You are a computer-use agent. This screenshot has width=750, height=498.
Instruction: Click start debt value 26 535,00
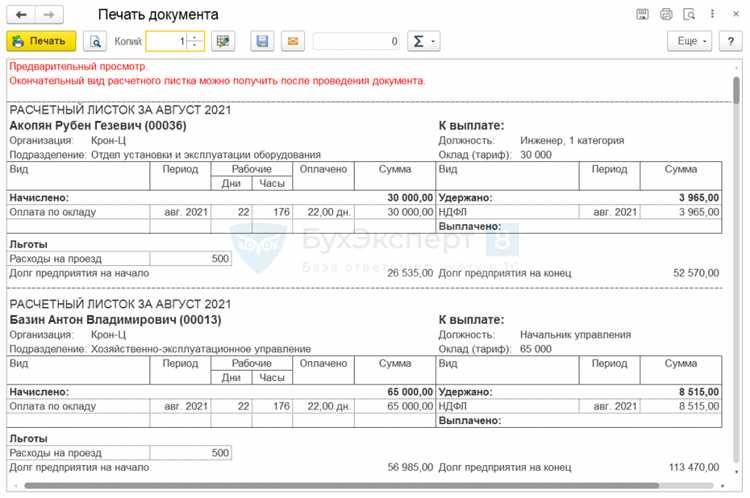point(410,273)
